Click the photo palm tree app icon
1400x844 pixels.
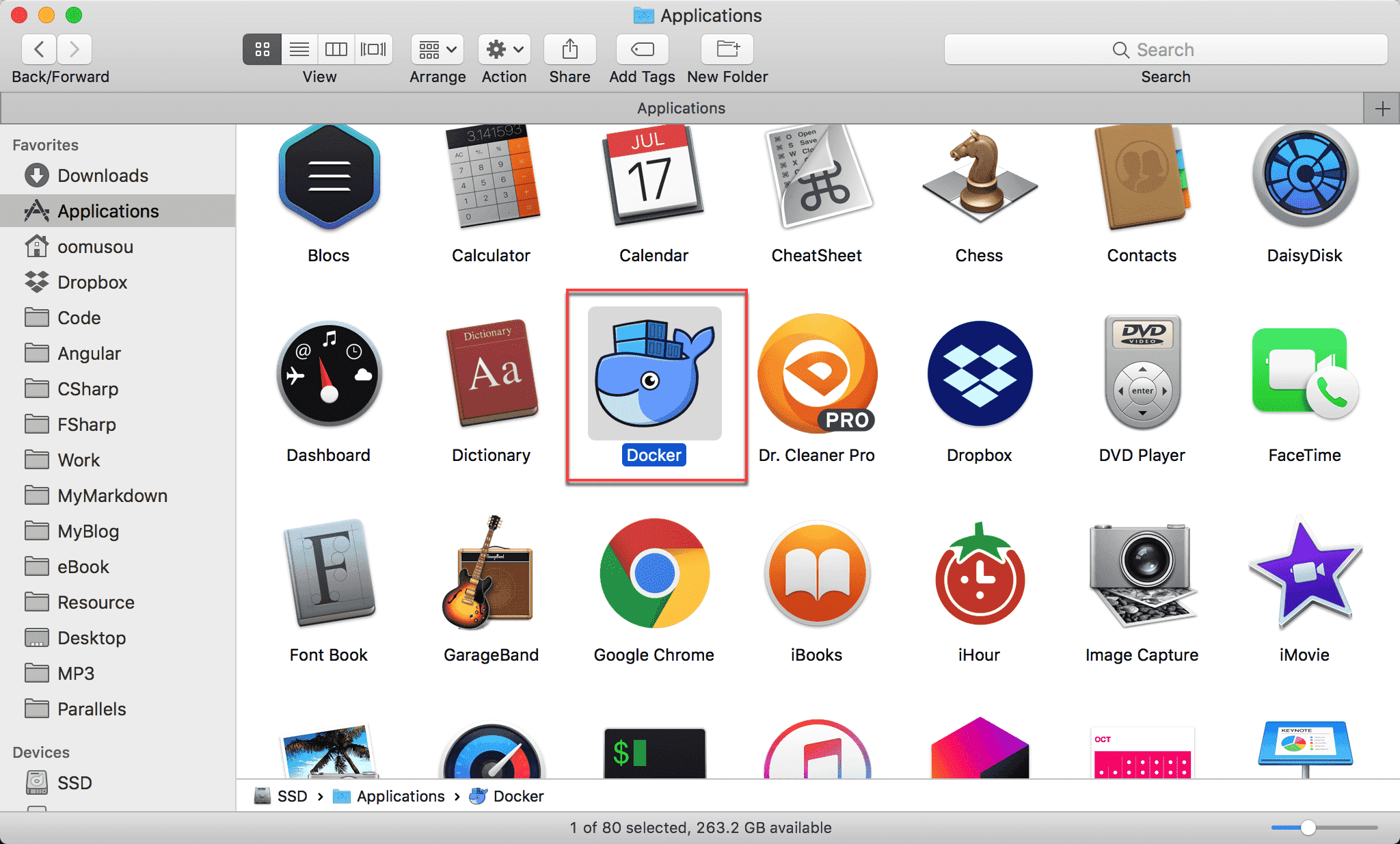329,752
